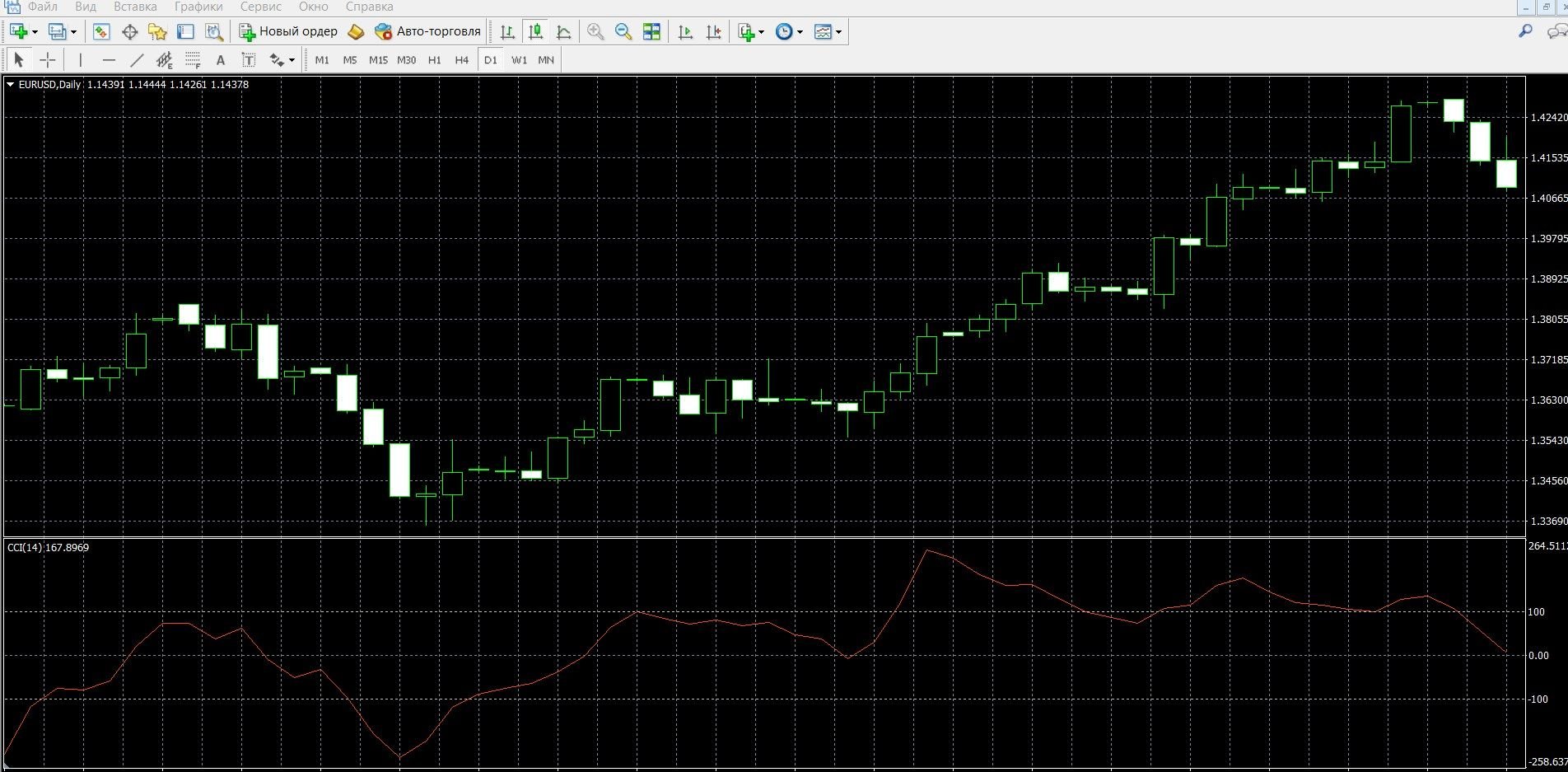Switch to H4 timeframe
This screenshot has width=1568, height=772.
(x=462, y=60)
